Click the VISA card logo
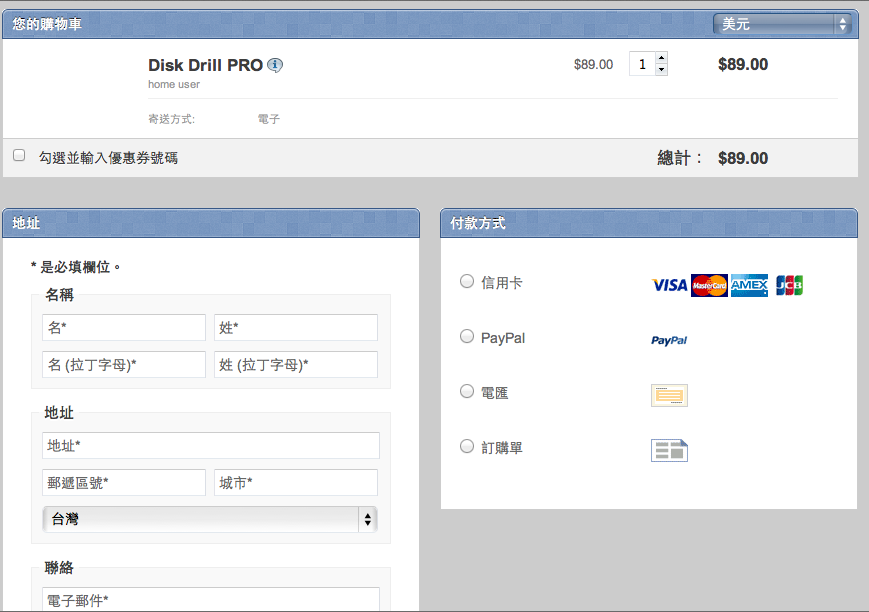869x612 pixels. pos(669,285)
